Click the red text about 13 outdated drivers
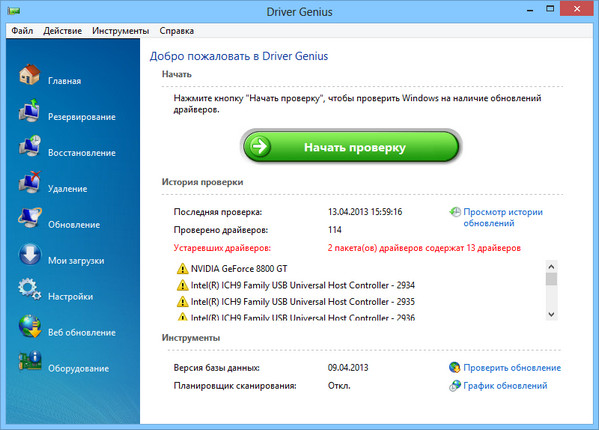 pyautogui.click(x=424, y=248)
